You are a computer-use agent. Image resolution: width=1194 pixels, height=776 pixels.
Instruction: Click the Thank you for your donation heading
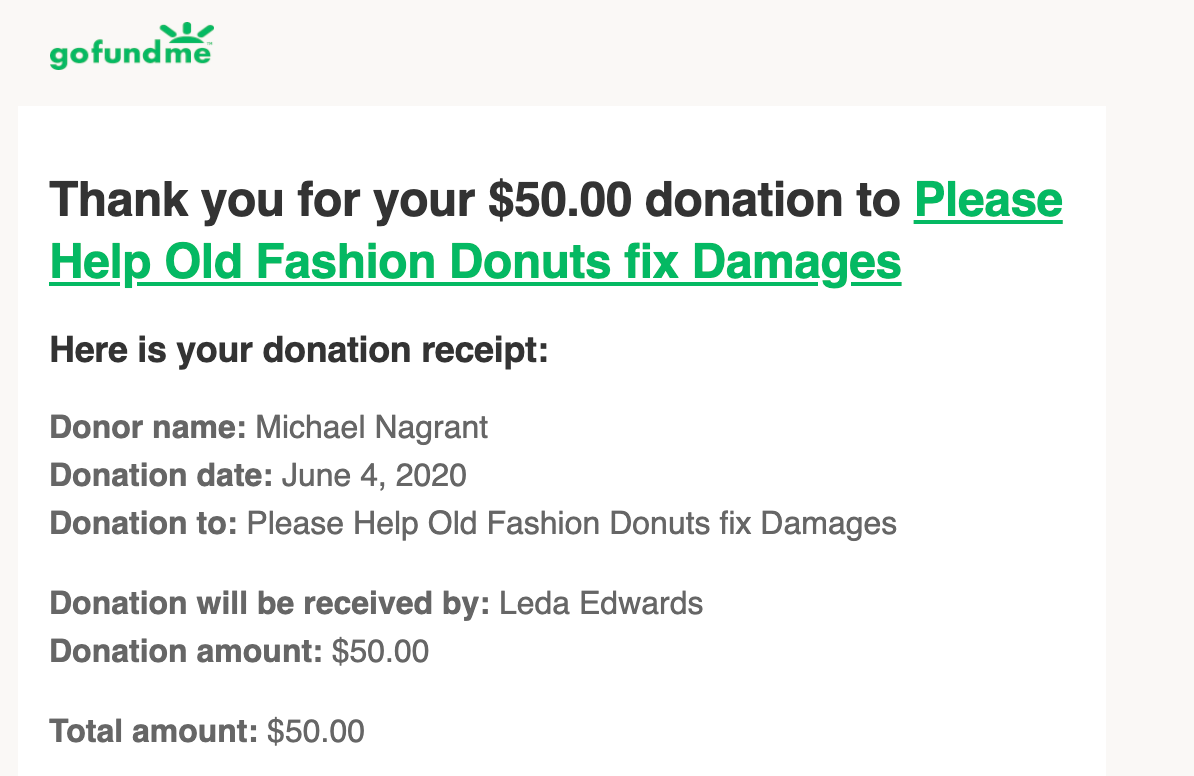click(x=556, y=231)
